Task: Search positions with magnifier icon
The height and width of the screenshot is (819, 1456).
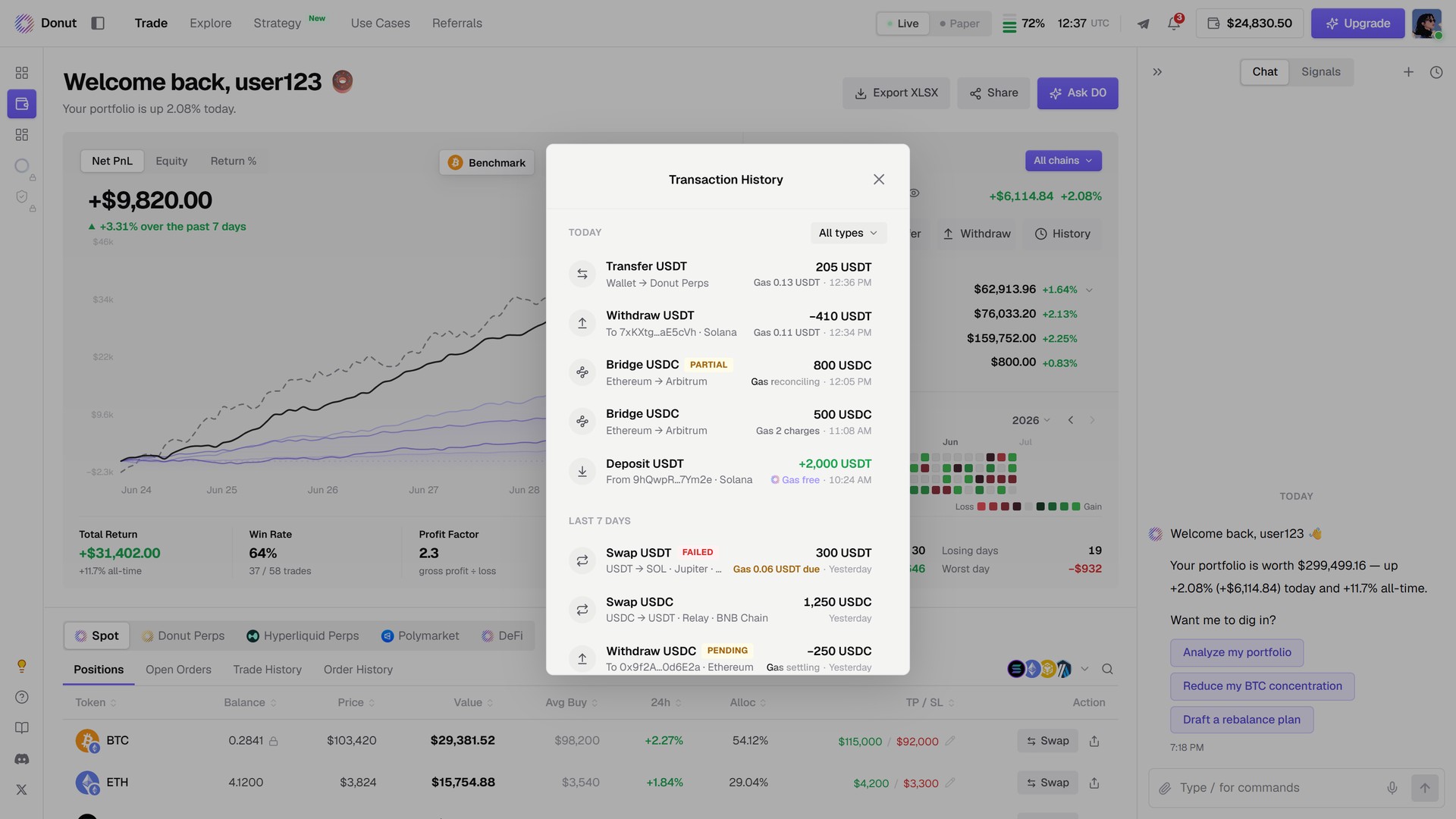Action: pyautogui.click(x=1107, y=669)
